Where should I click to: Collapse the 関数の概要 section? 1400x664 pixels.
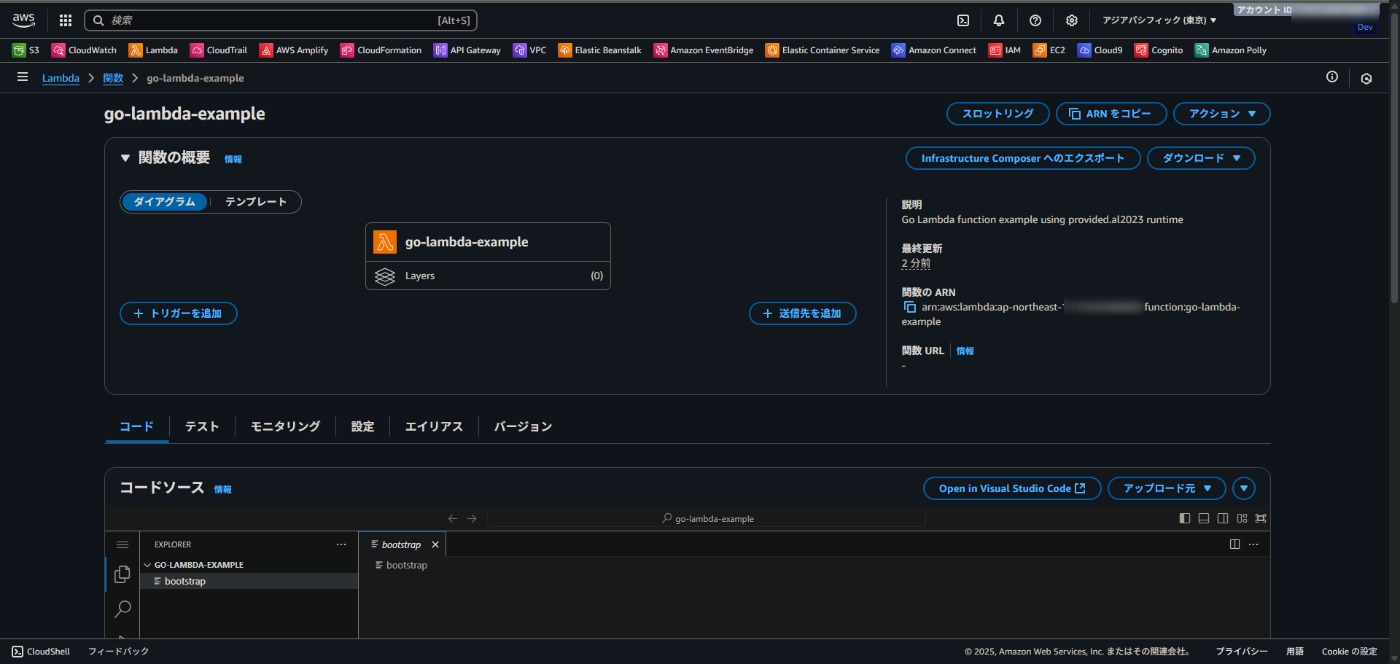[x=125, y=158]
